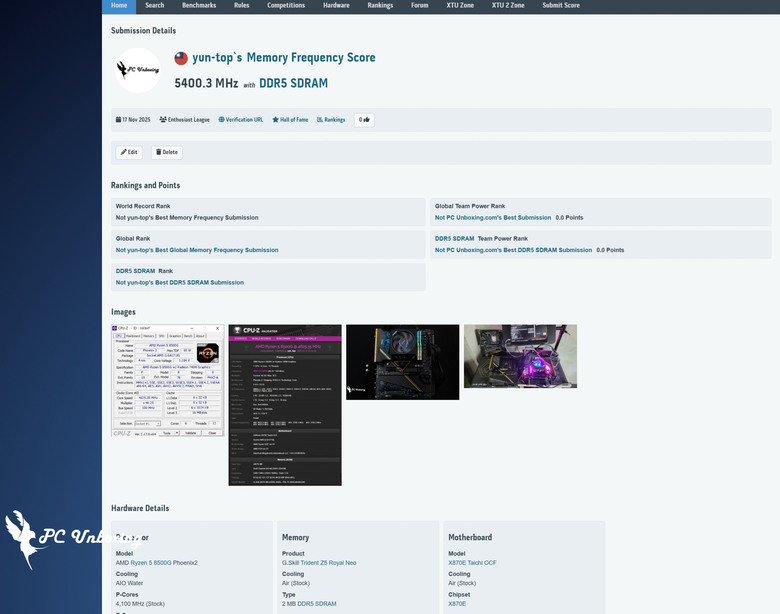780x614 pixels.
Task: Click the Edit button
Action: click(x=129, y=152)
